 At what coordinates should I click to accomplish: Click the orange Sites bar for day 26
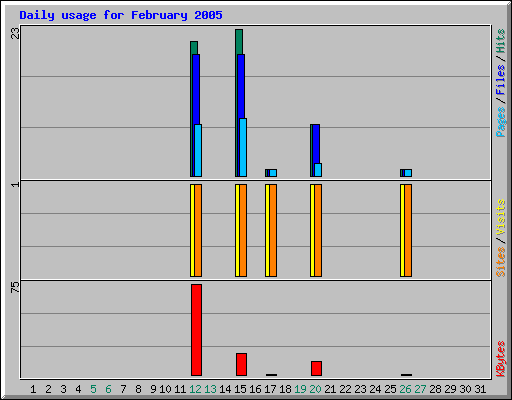pyautogui.click(x=408, y=230)
